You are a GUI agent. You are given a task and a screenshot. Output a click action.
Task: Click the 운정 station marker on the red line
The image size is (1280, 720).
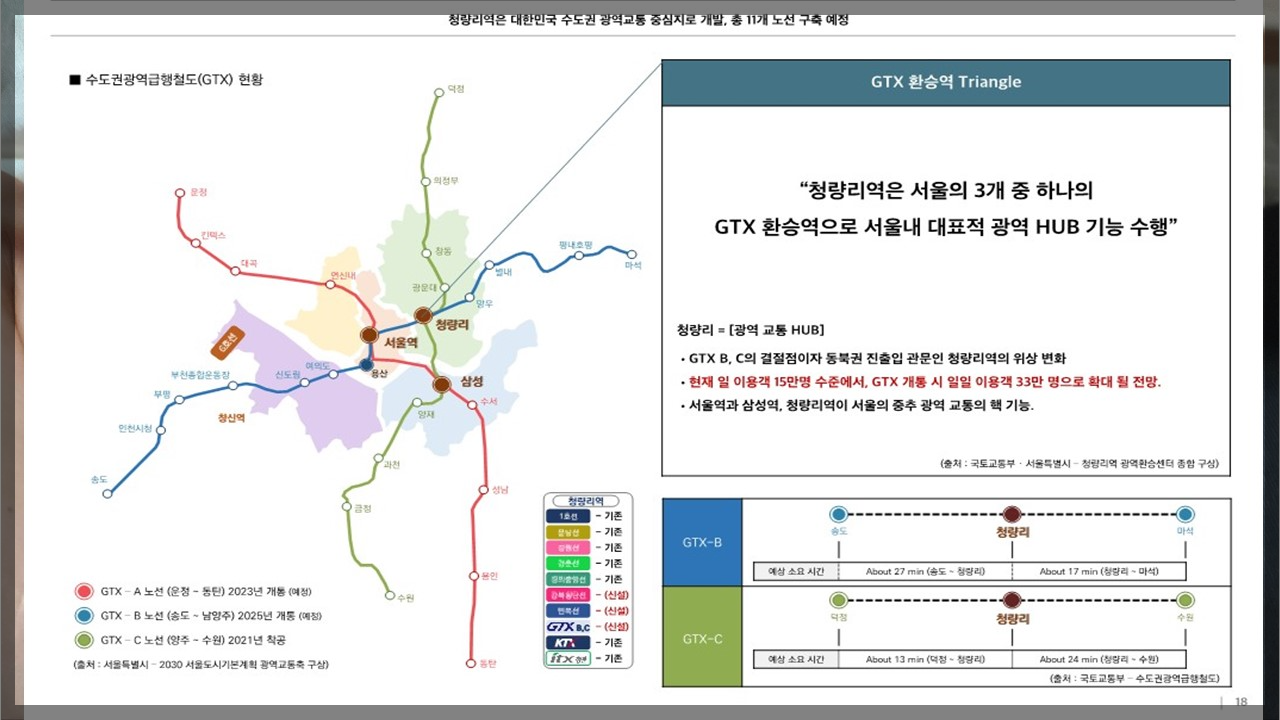pos(180,192)
